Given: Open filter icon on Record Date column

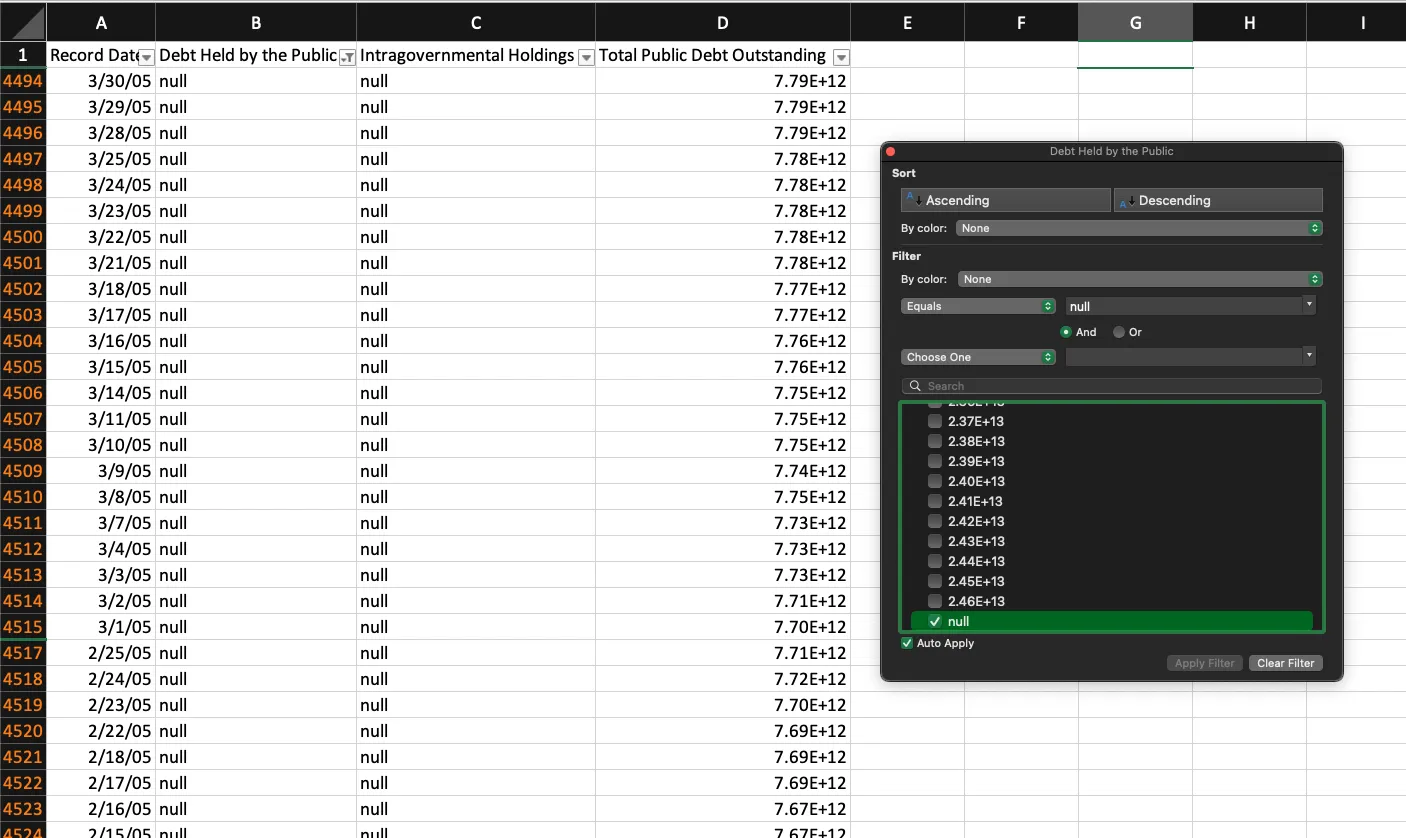Looking at the screenshot, I should [x=146, y=58].
